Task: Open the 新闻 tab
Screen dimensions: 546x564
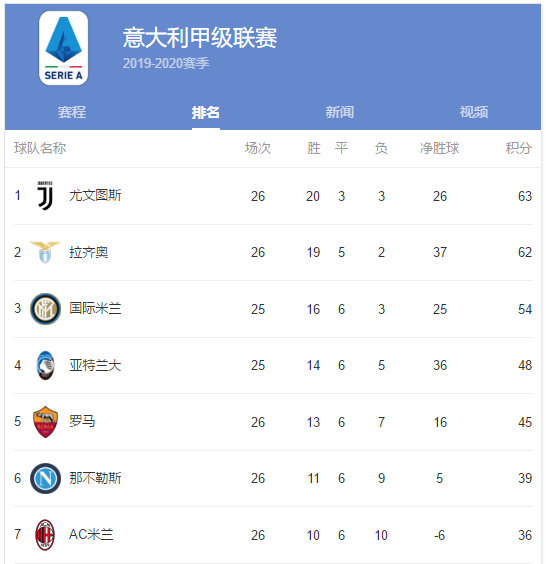Action: point(340,112)
